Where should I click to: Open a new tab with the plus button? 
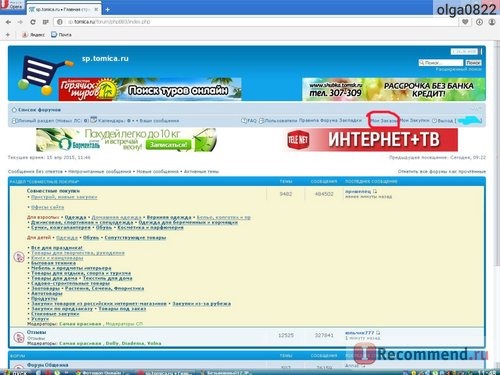click(x=107, y=10)
